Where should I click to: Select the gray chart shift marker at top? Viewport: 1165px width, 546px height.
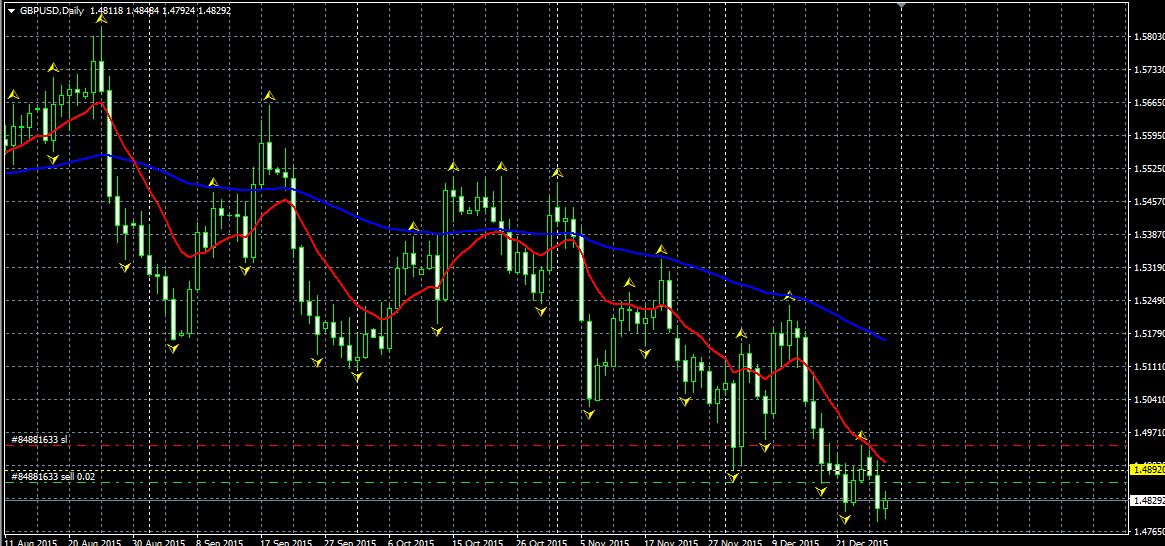click(x=901, y=5)
